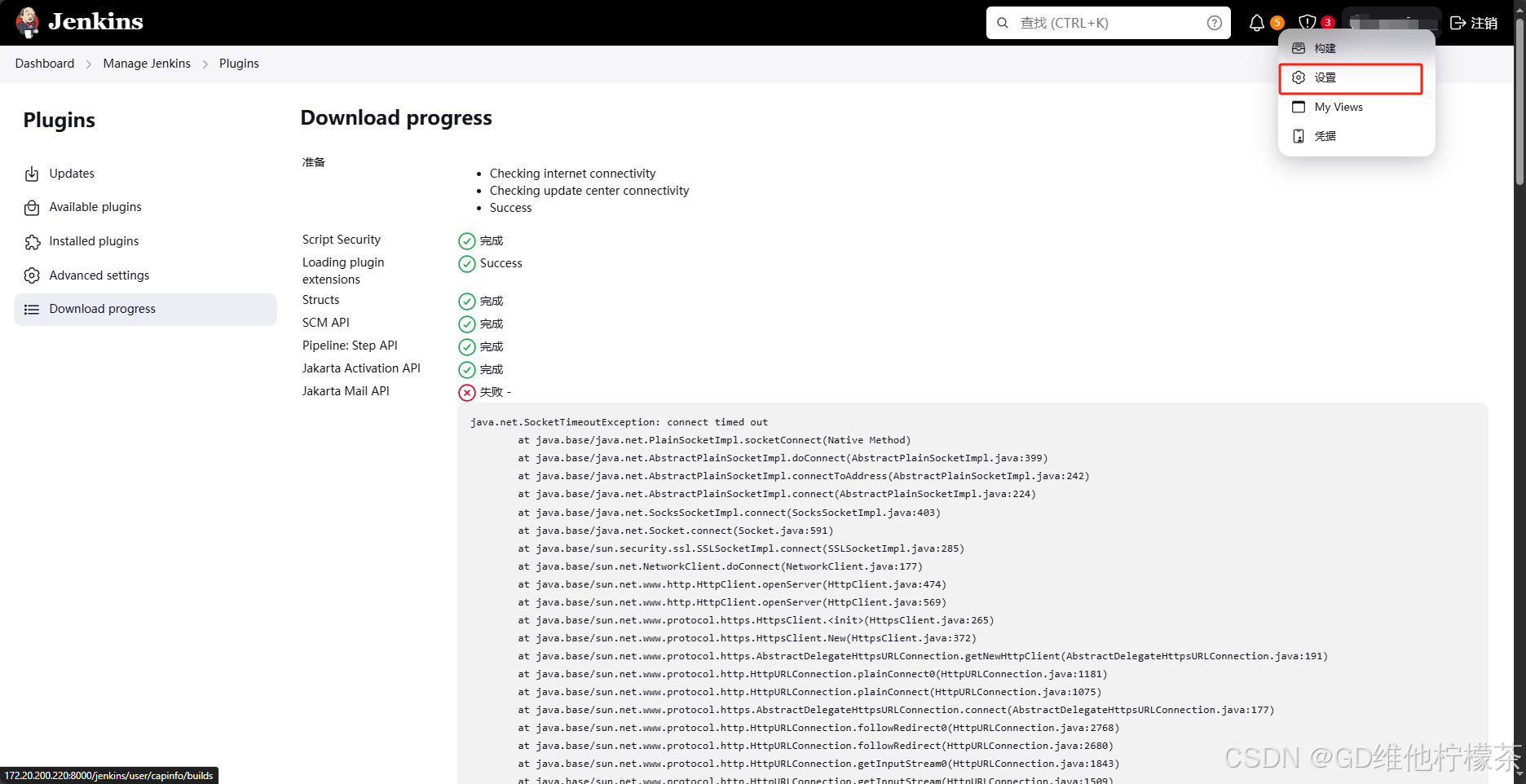This screenshot has height=784, width=1526.
Task: Open the Plugins breadcrumb
Action: (x=239, y=64)
